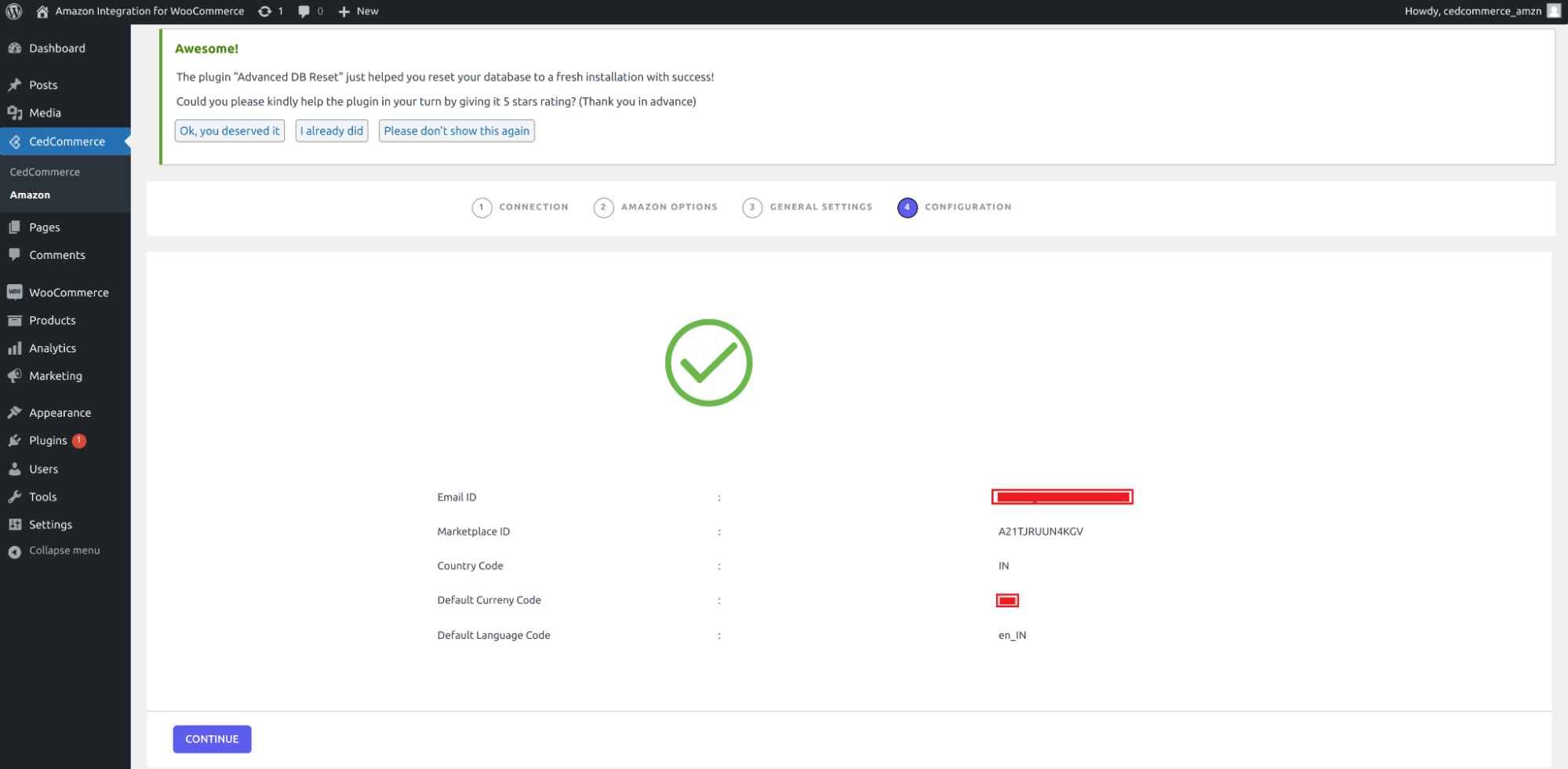Open the comments bubble icon in admin bar

pos(304,11)
